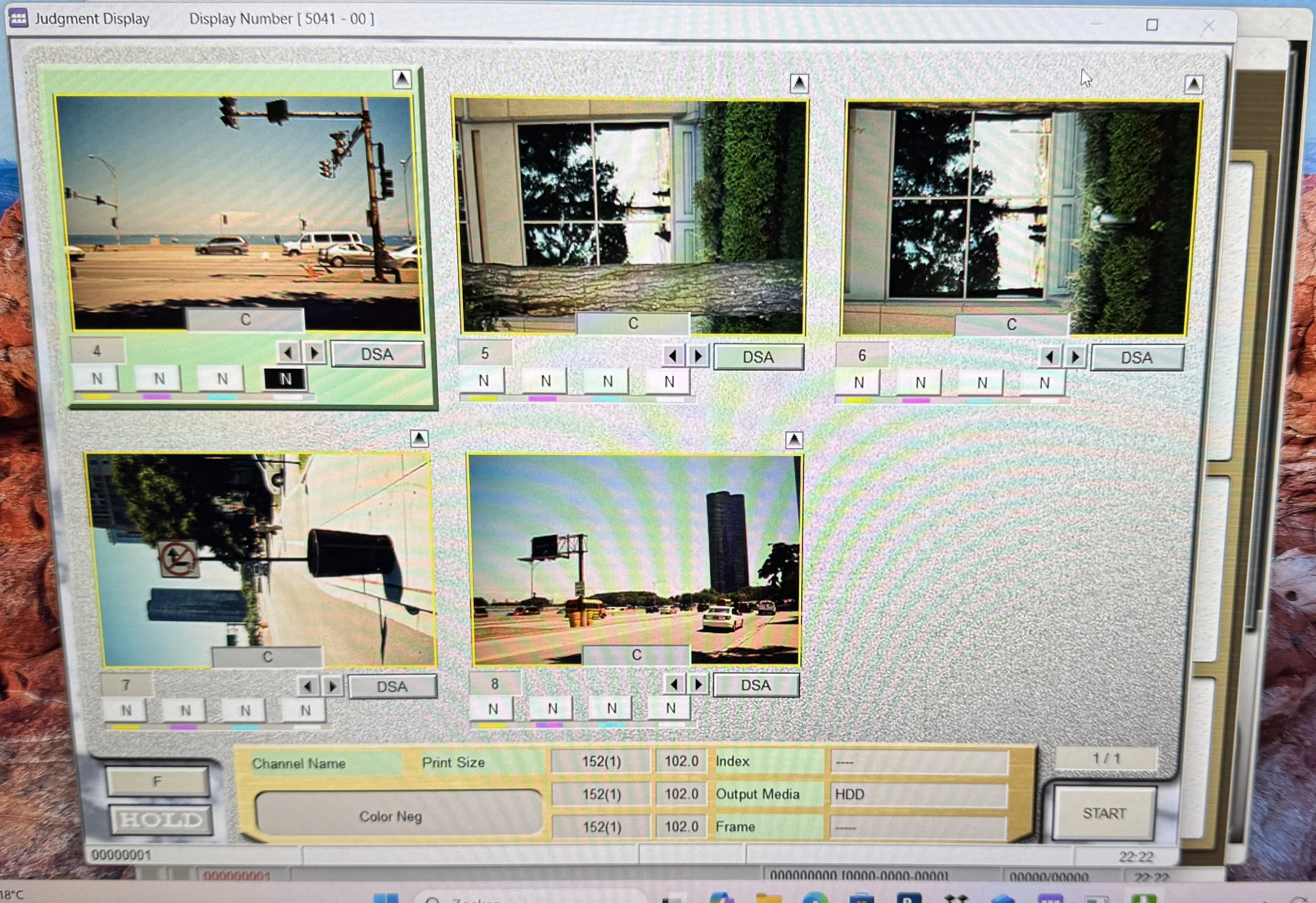Toggle the HOLD button
The width and height of the screenshot is (1316, 903).
click(162, 820)
